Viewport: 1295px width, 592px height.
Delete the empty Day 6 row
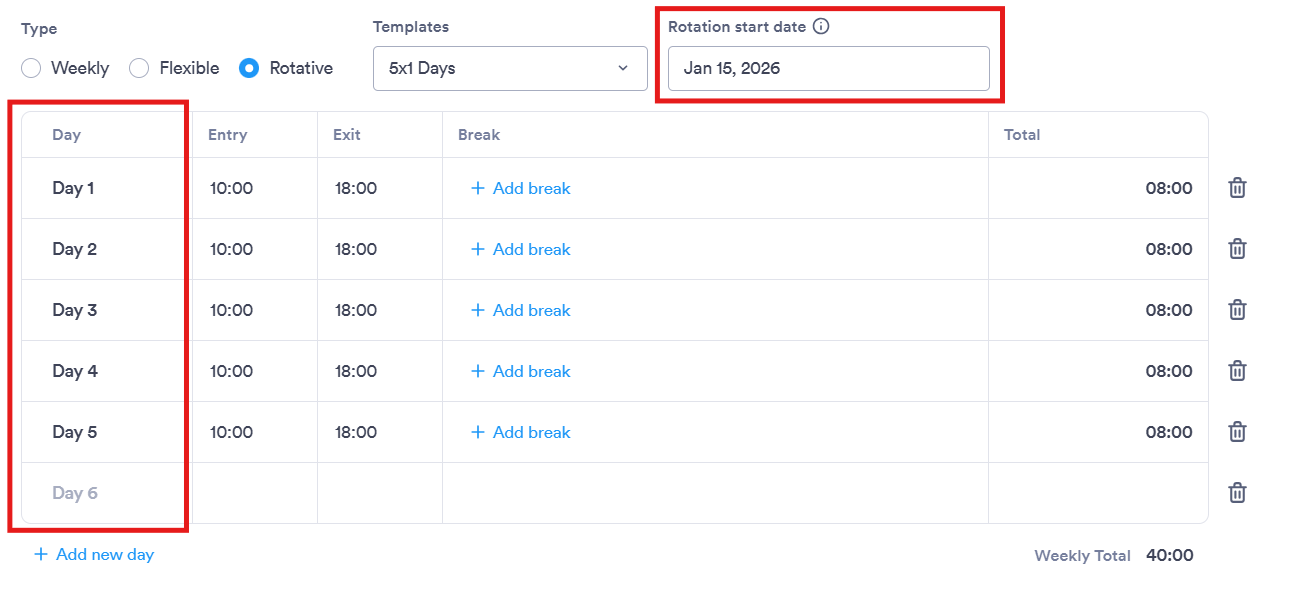1237,492
